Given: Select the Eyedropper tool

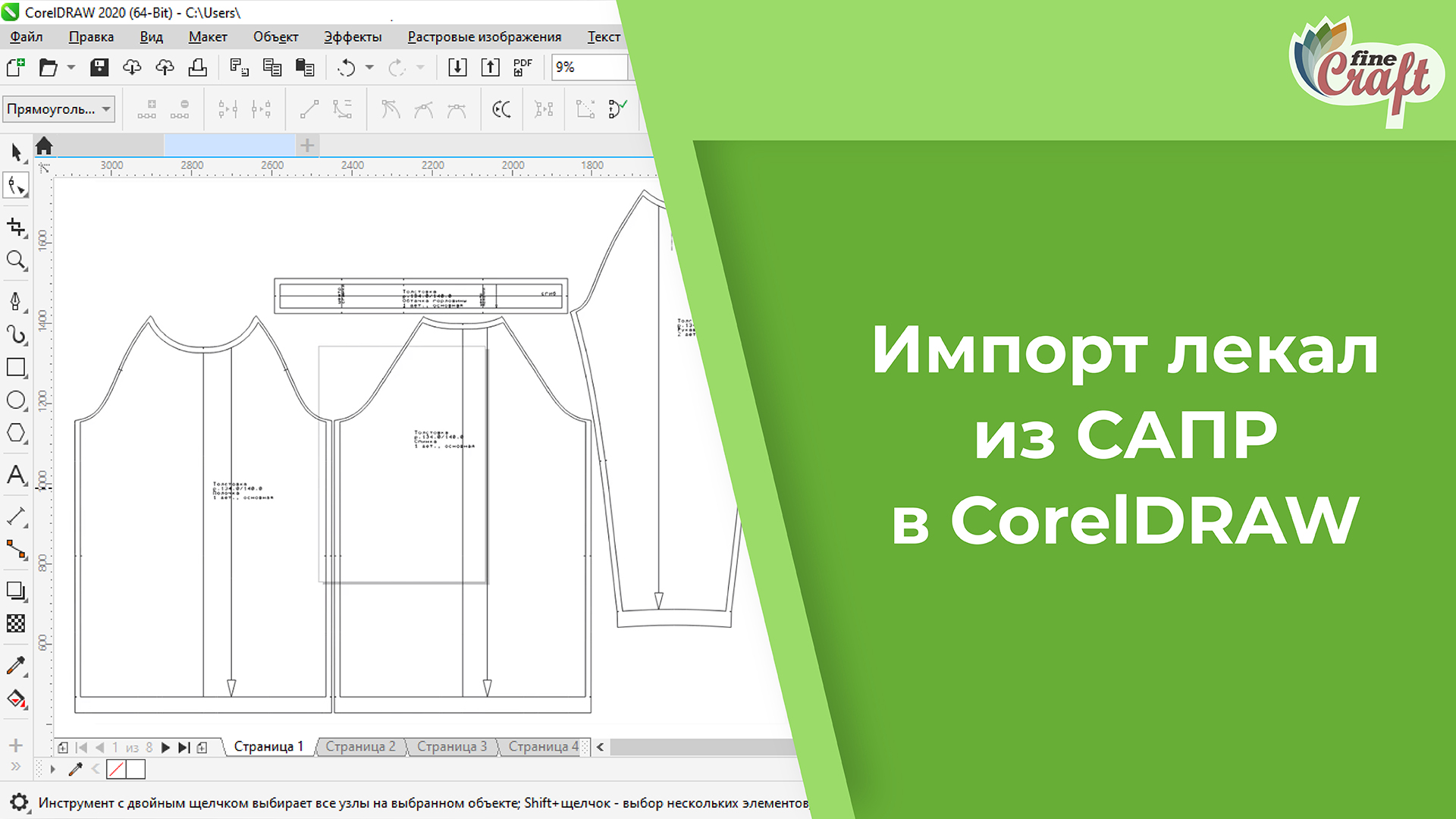Looking at the screenshot, I should (x=17, y=665).
